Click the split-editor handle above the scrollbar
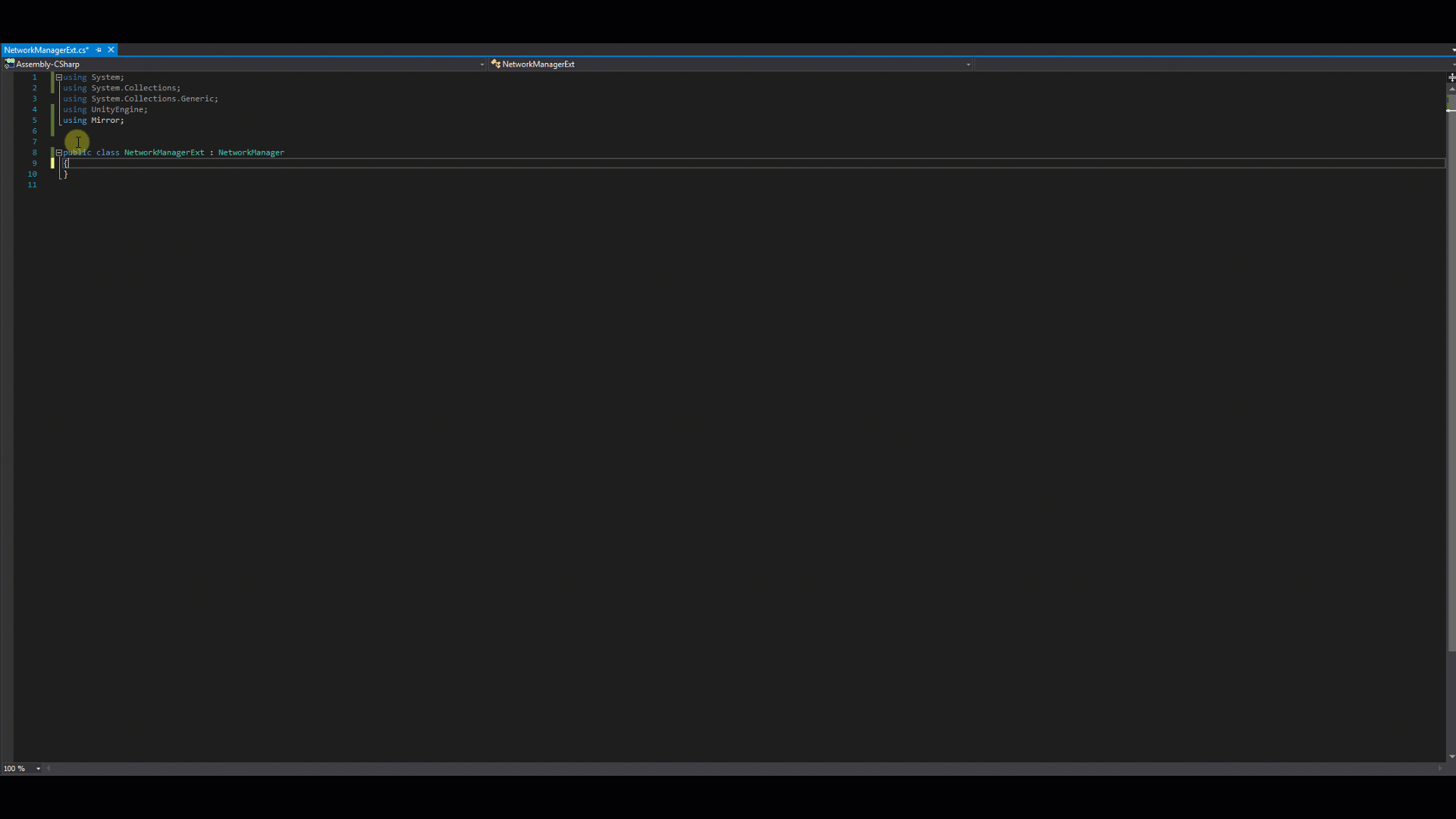 (x=1451, y=77)
